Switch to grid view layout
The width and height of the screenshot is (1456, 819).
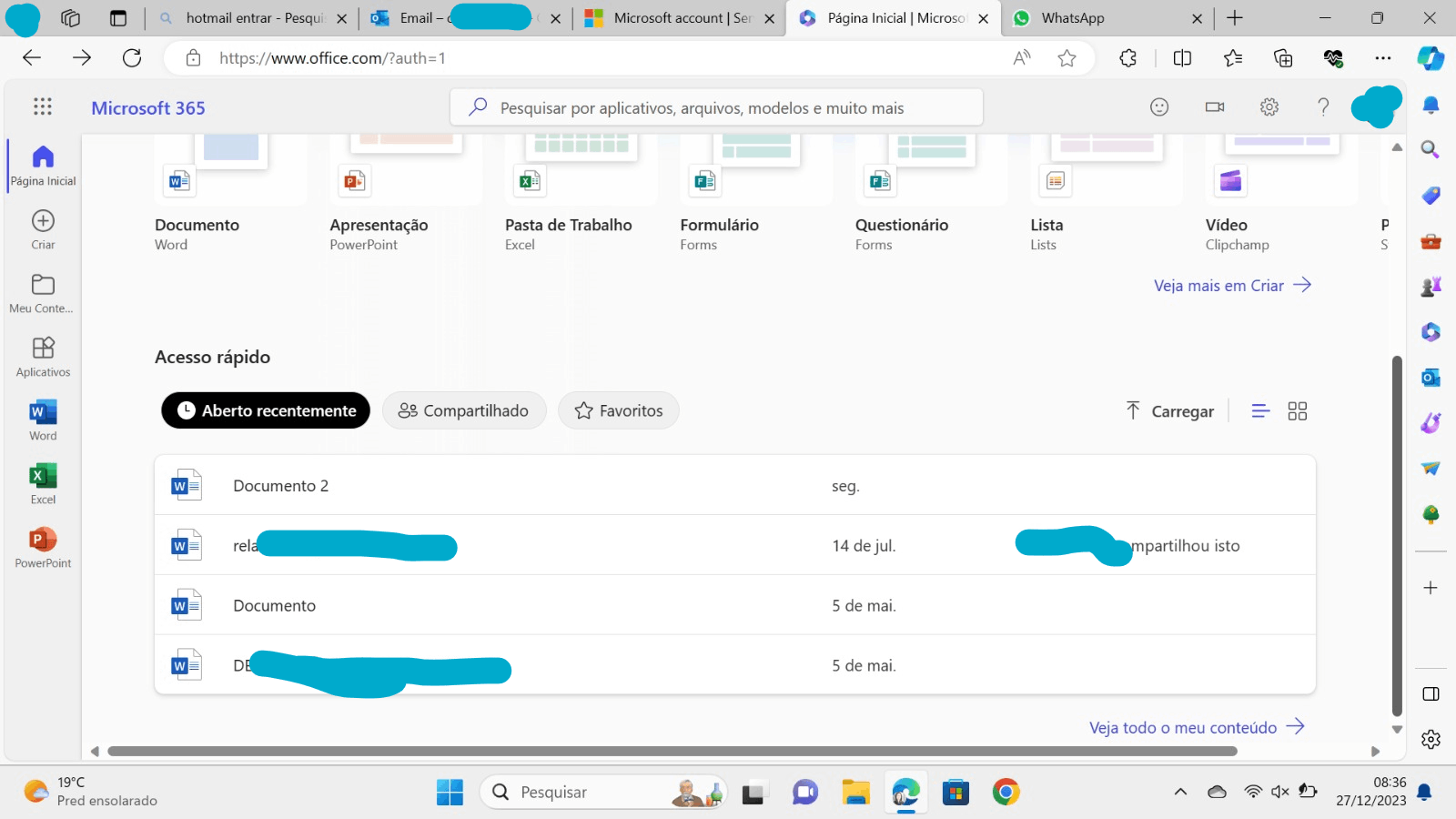(x=1298, y=411)
